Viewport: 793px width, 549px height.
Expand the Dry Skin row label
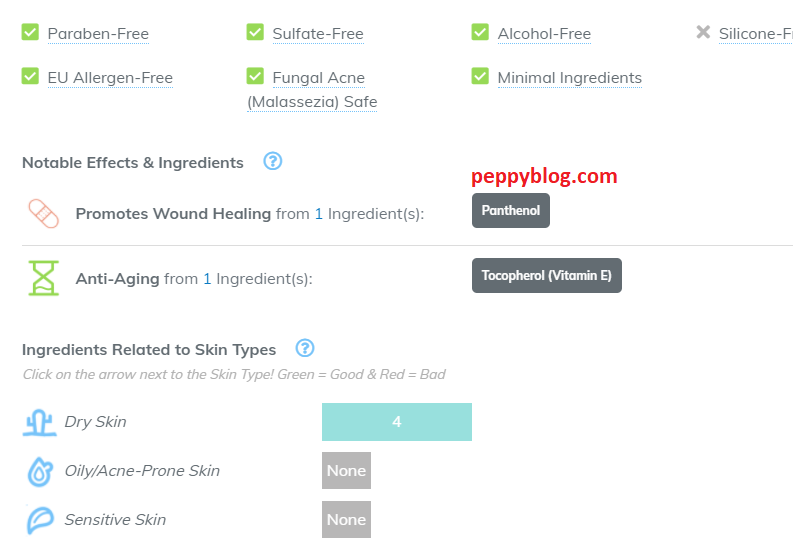click(95, 422)
